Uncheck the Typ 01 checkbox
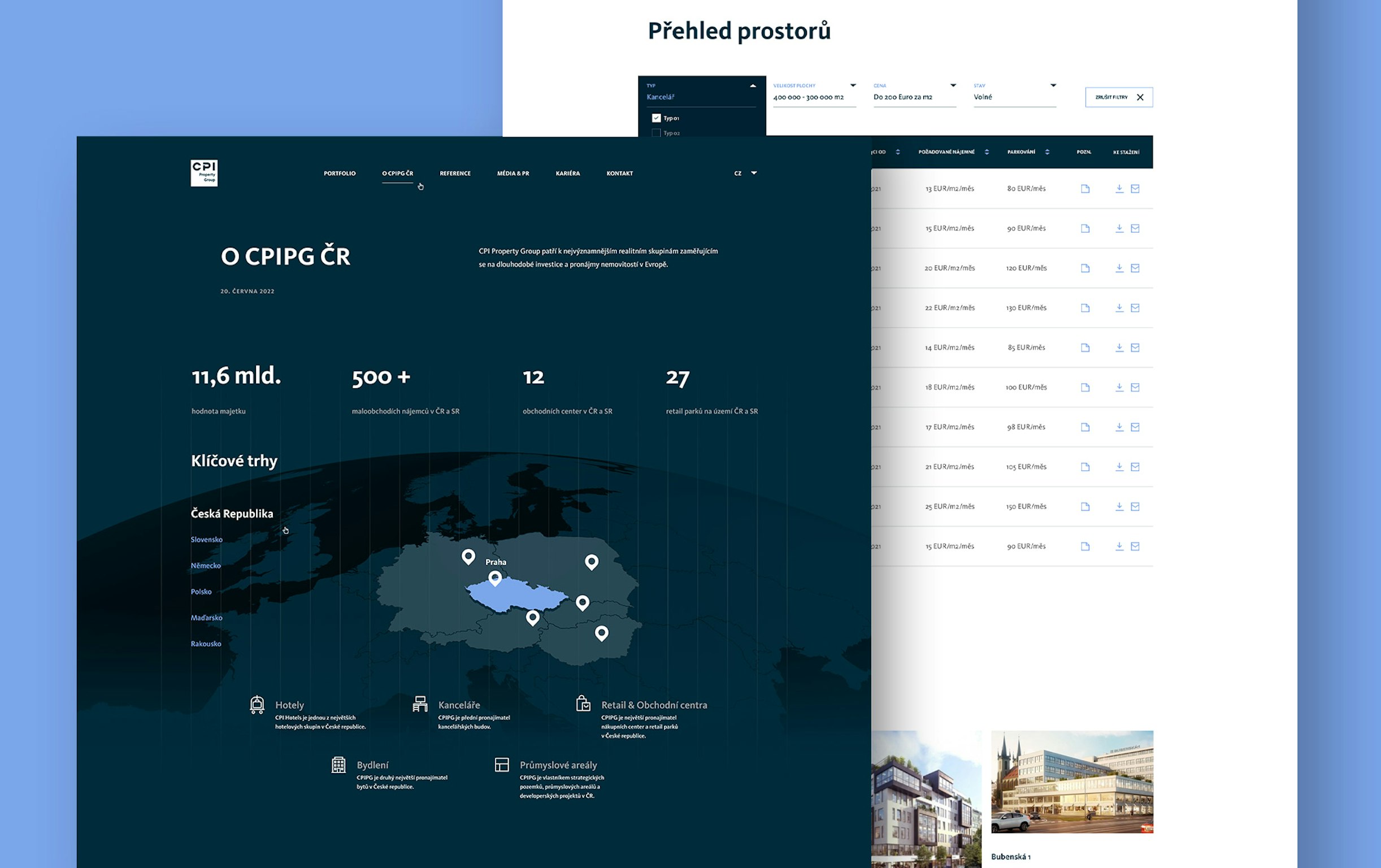The height and width of the screenshot is (868, 1381). (x=656, y=118)
